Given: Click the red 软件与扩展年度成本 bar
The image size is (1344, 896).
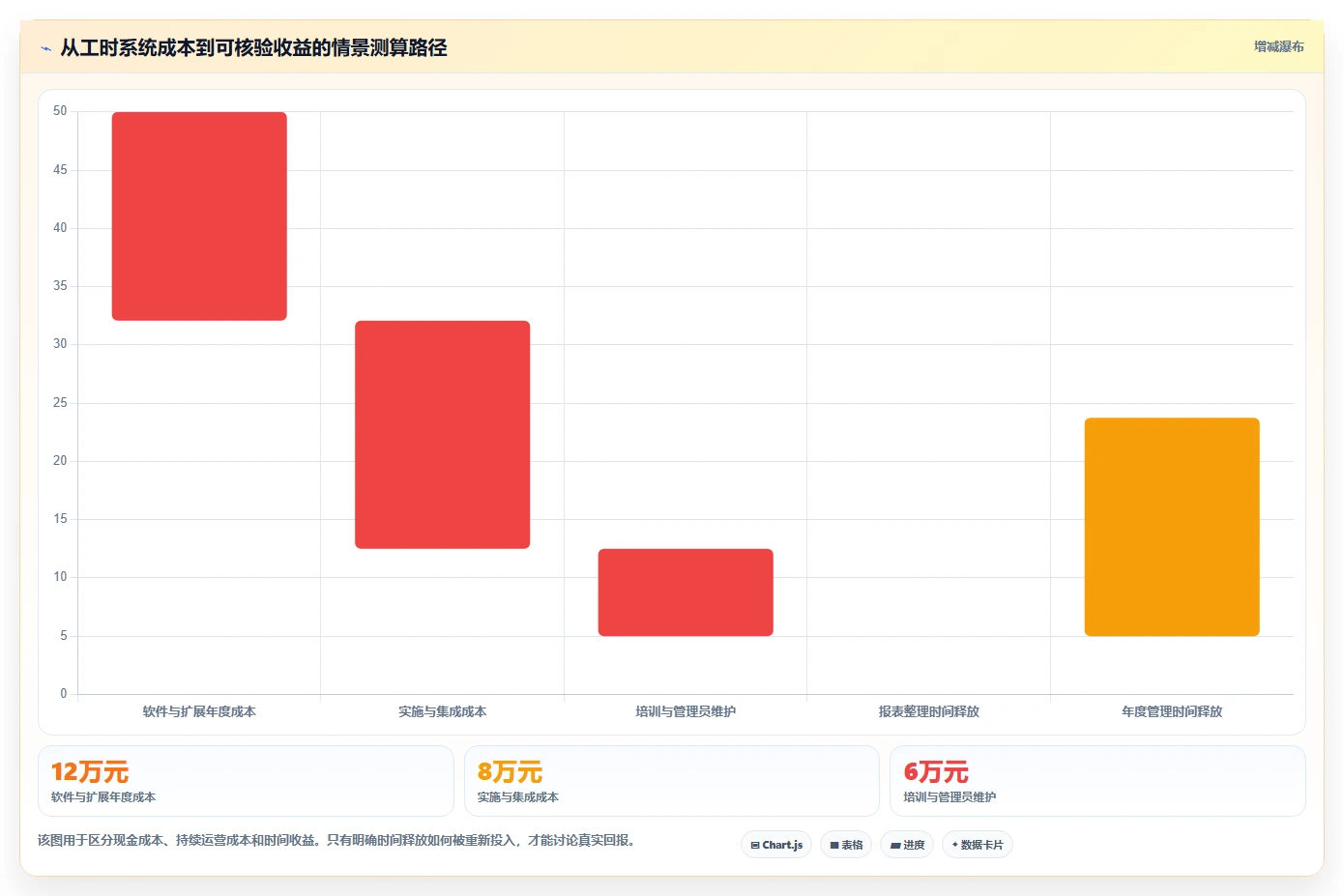Looking at the screenshot, I should click(x=199, y=217).
